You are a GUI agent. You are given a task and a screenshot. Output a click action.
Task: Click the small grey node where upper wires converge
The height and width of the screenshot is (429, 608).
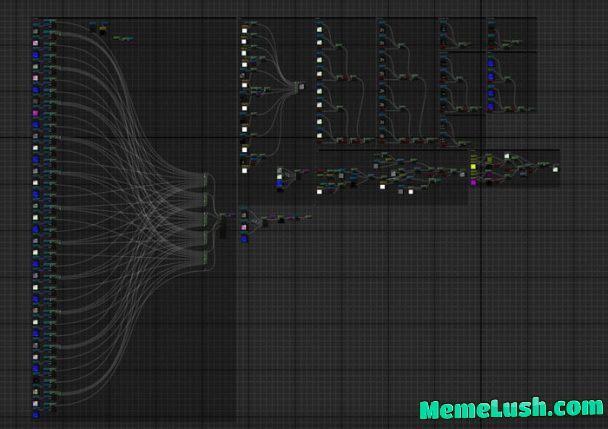point(300,87)
